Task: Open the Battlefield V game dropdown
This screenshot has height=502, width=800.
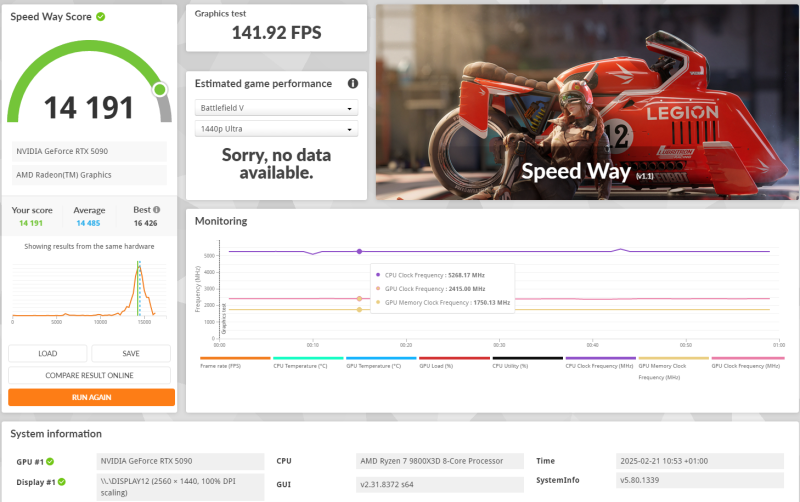Action: 276,108
